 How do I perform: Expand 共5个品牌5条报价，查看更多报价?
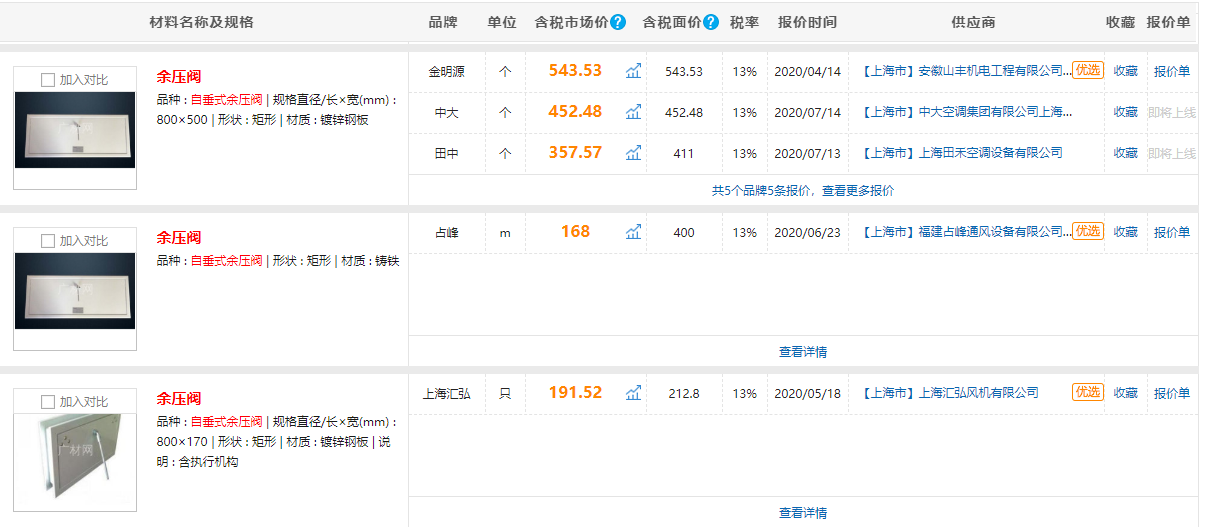(x=803, y=190)
